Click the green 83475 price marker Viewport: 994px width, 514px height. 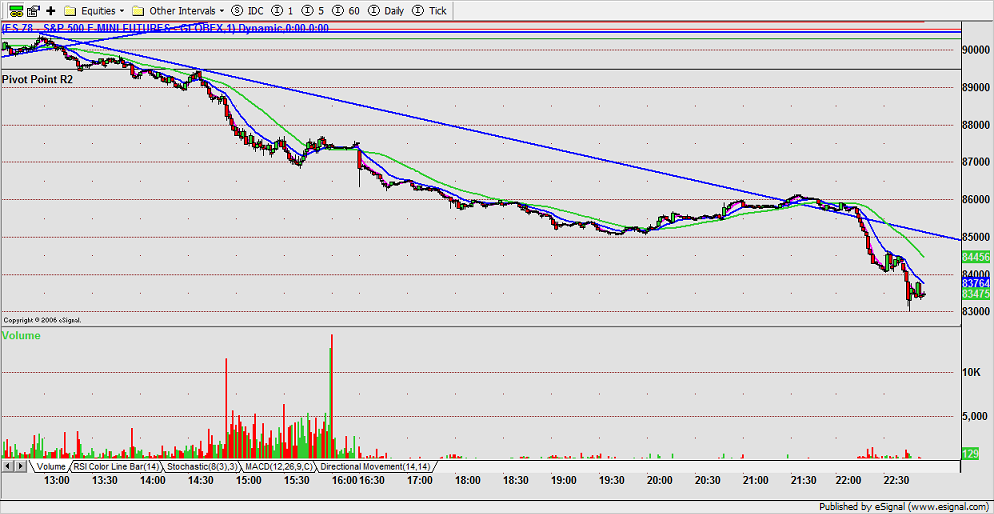point(976,295)
